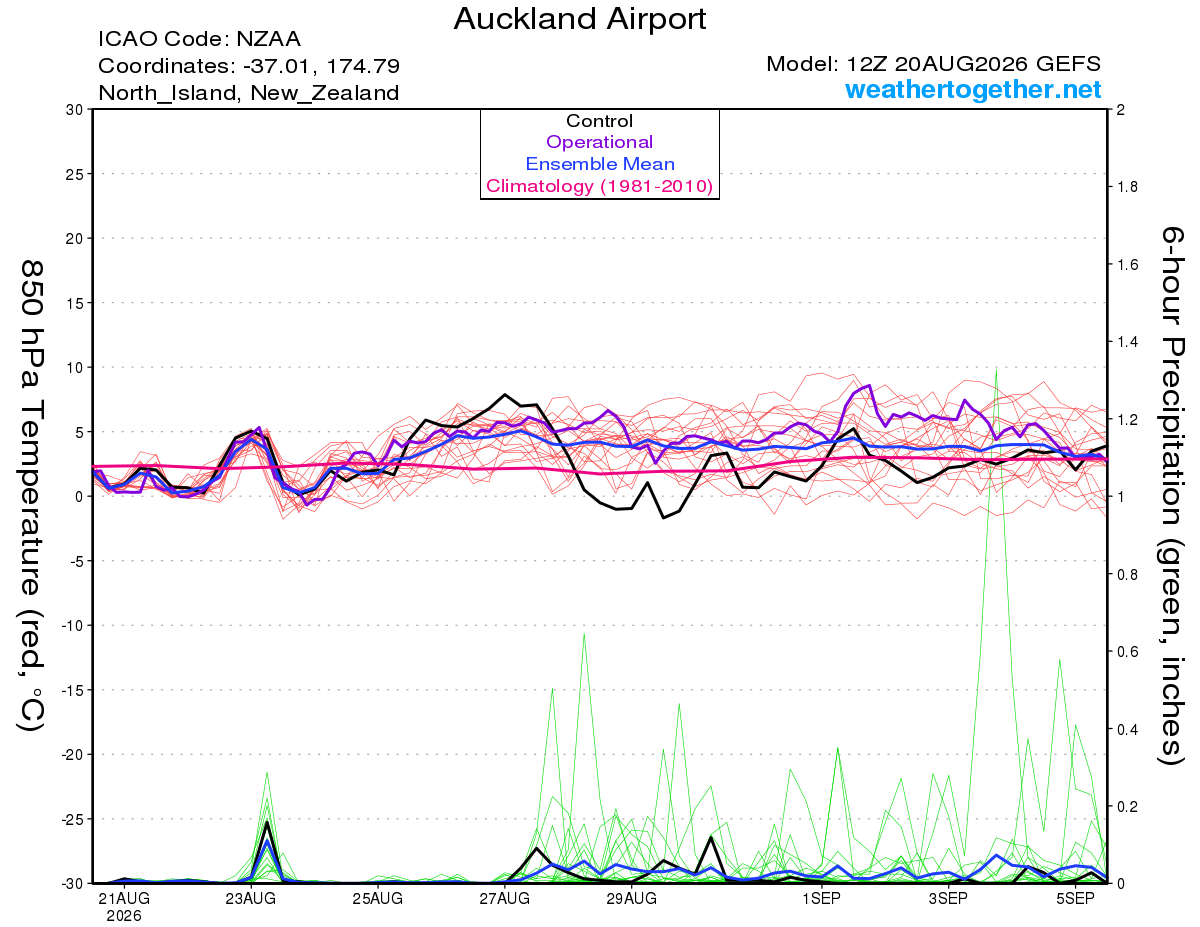Screen dimensions: 1200x927
Task: Click the tallest green precipitation spike near 3SEP
Action: click(x=996, y=370)
